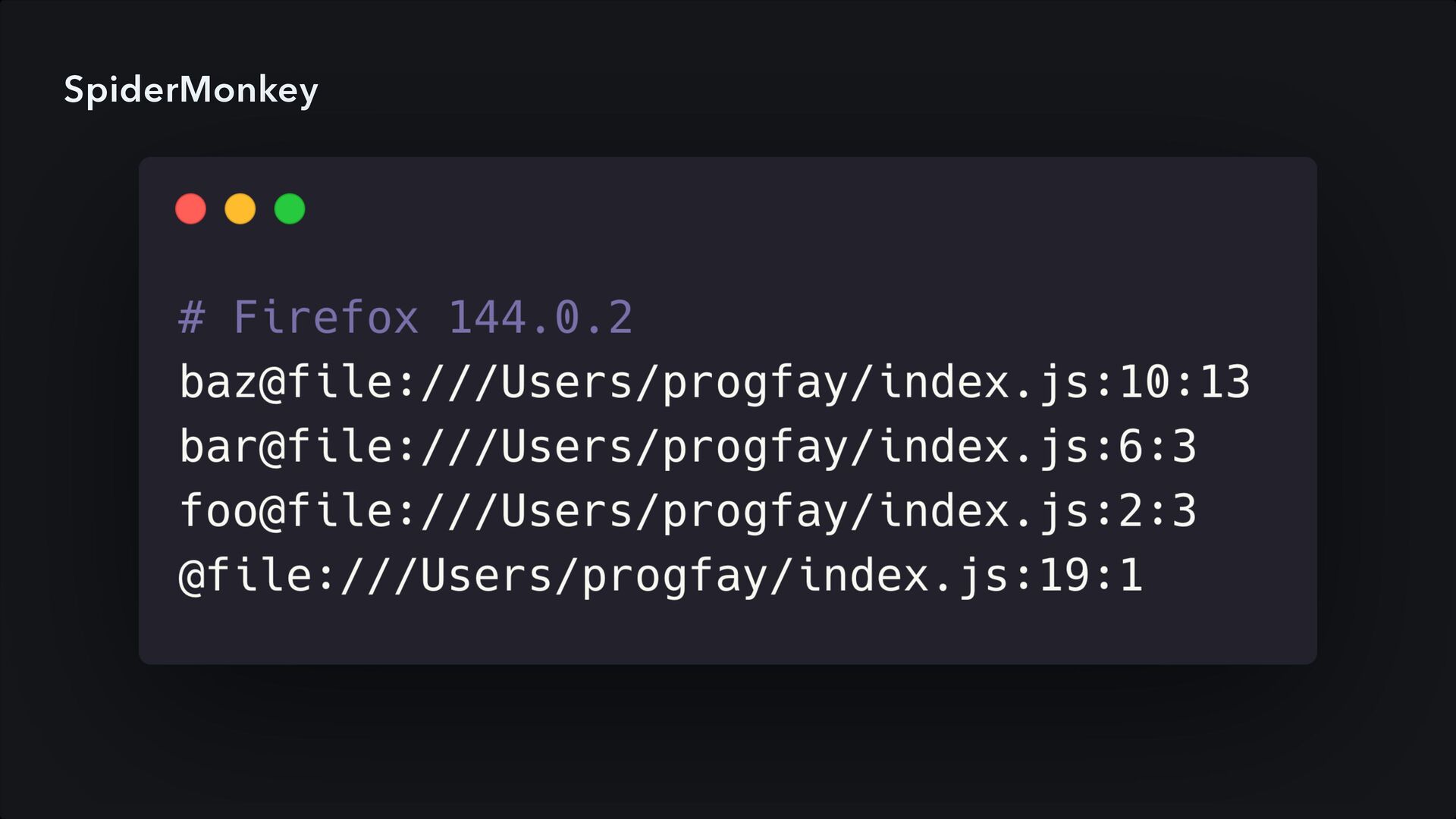1456x819 pixels.
Task: Click the green maximize dot
Action: point(290,209)
